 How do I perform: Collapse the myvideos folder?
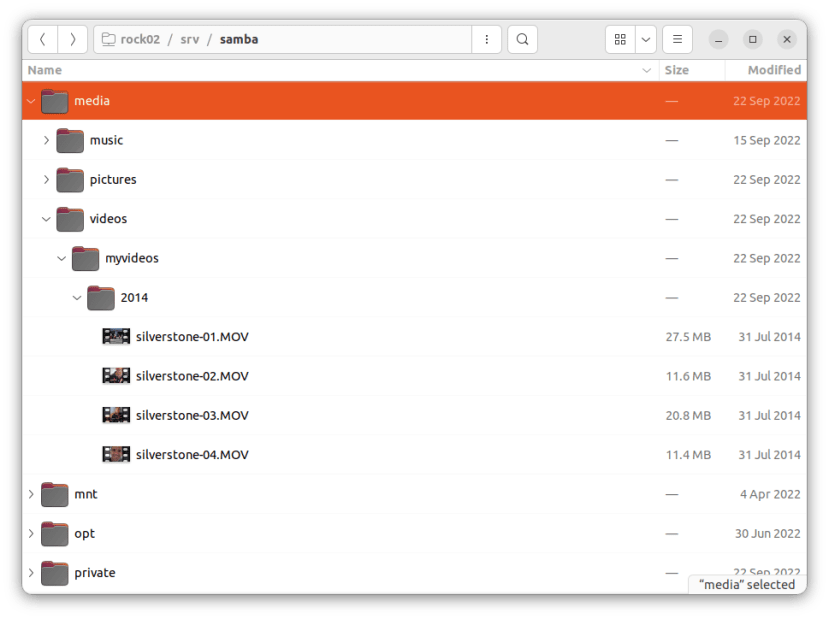[62, 258]
